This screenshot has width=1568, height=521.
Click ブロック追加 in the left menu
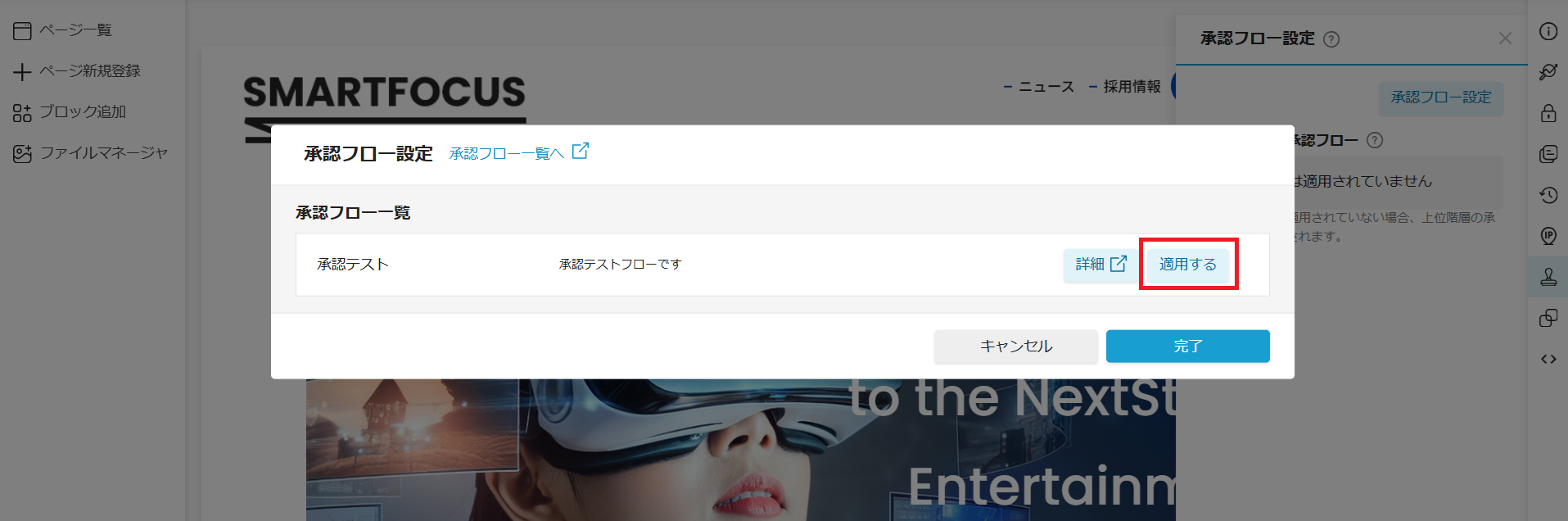tap(82, 112)
